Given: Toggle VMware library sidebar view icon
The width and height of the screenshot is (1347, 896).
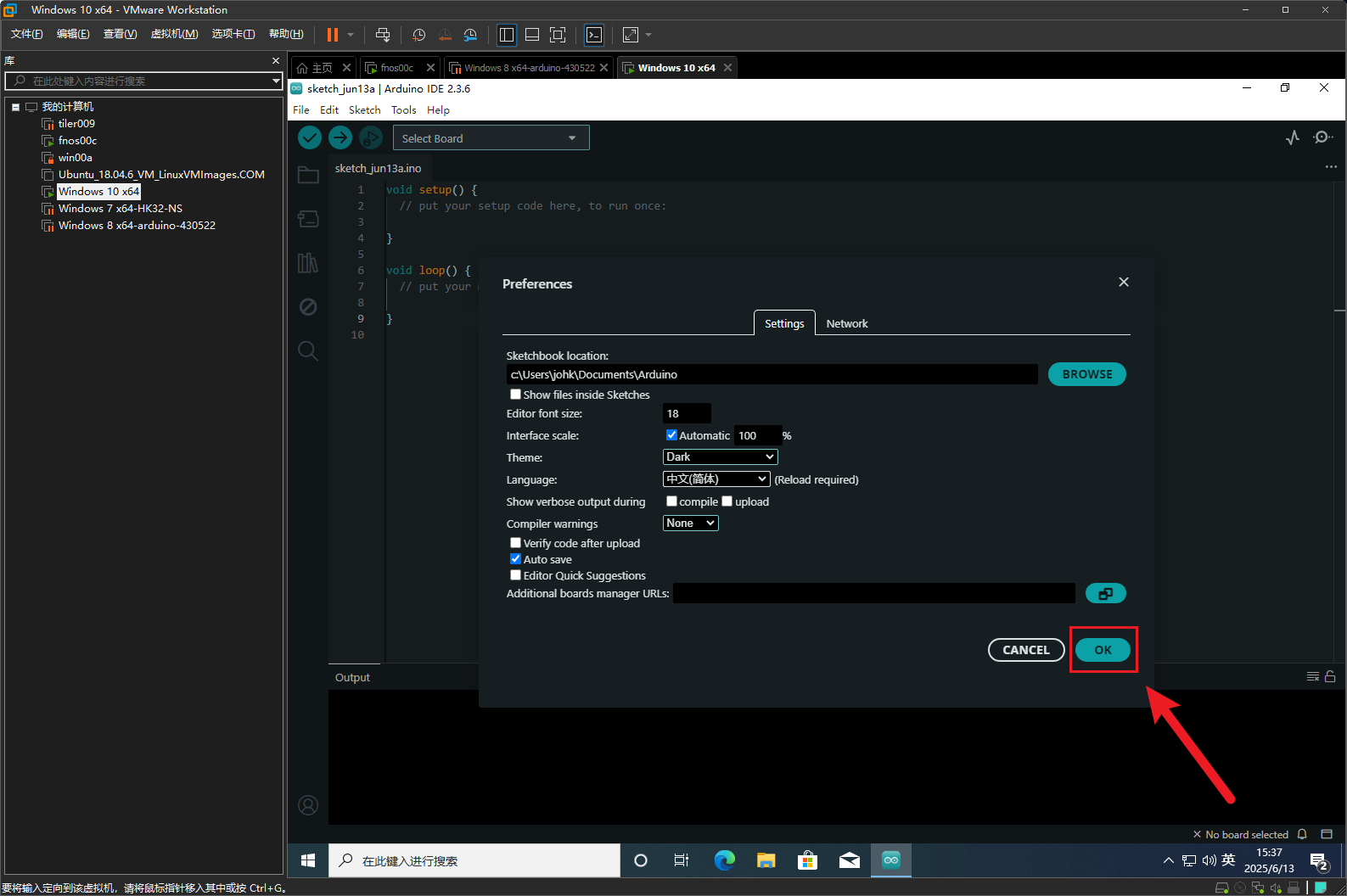Looking at the screenshot, I should [x=507, y=35].
